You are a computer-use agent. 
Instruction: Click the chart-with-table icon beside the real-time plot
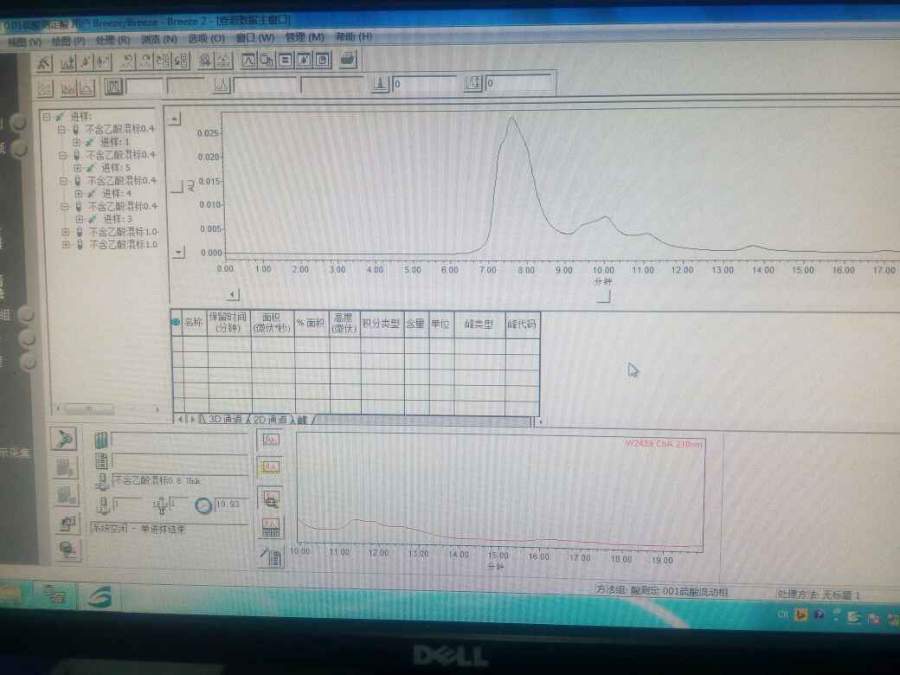pos(271,527)
